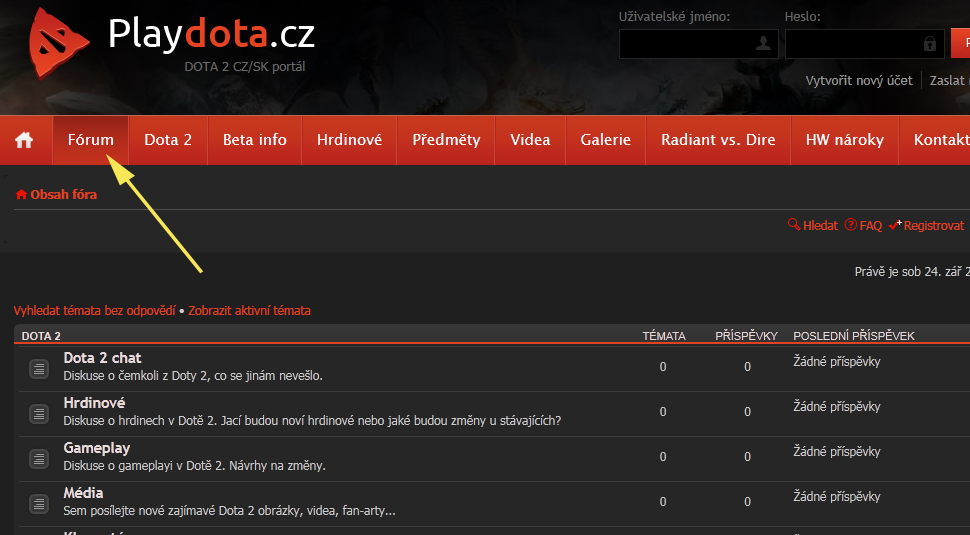
Task: Select Radiant vs. Dire menu item
Action: point(718,140)
